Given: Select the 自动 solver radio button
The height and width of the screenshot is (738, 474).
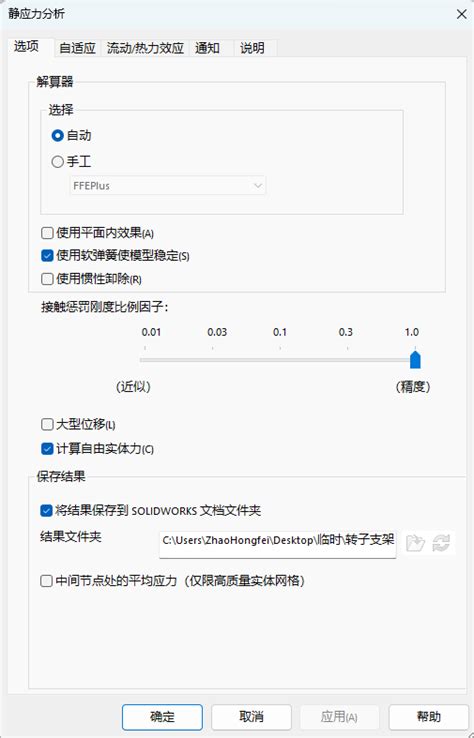Looking at the screenshot, I should [x=57, y=136].
